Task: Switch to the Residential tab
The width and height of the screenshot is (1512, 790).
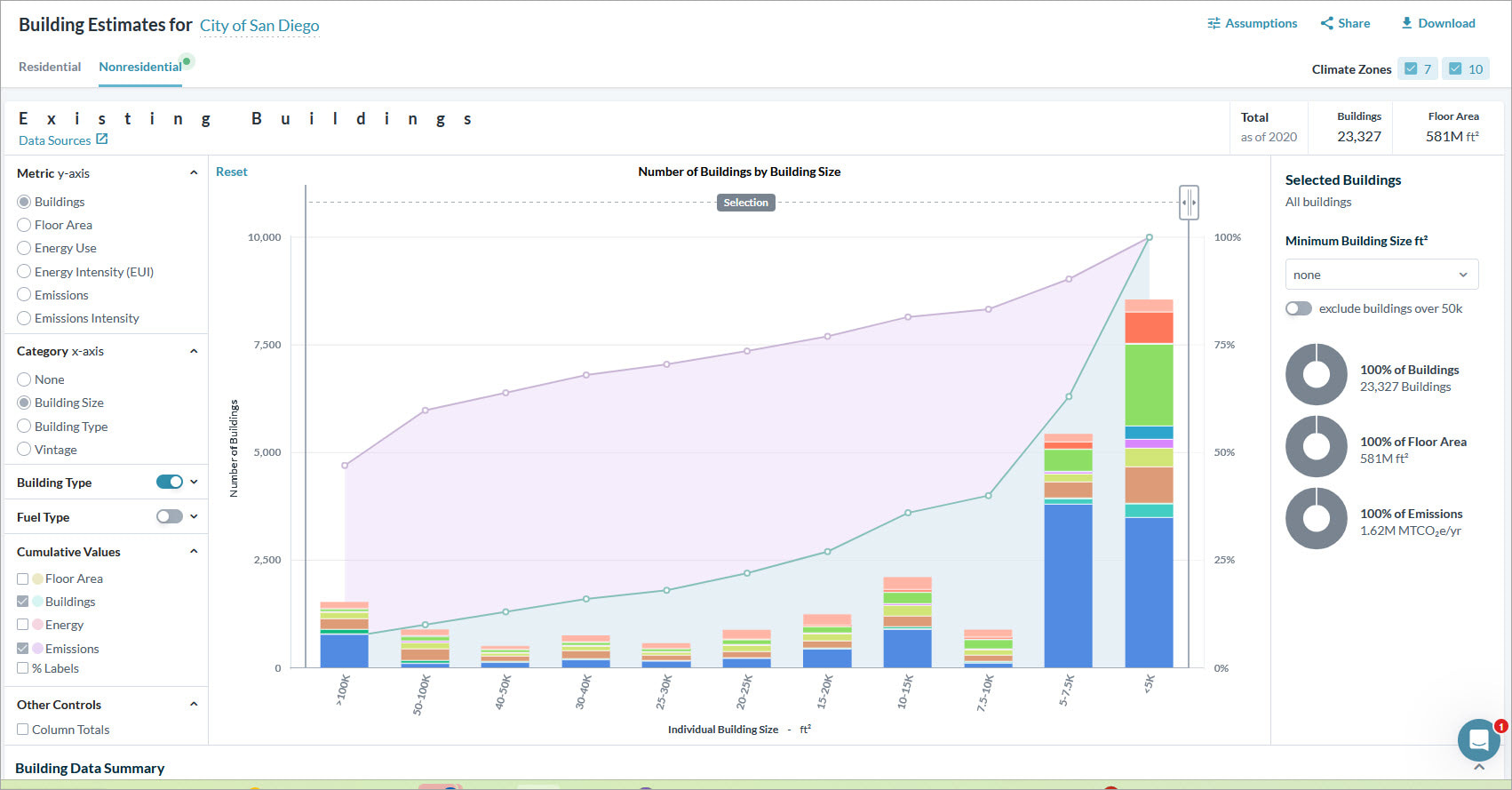Action: tap(50, 67)
